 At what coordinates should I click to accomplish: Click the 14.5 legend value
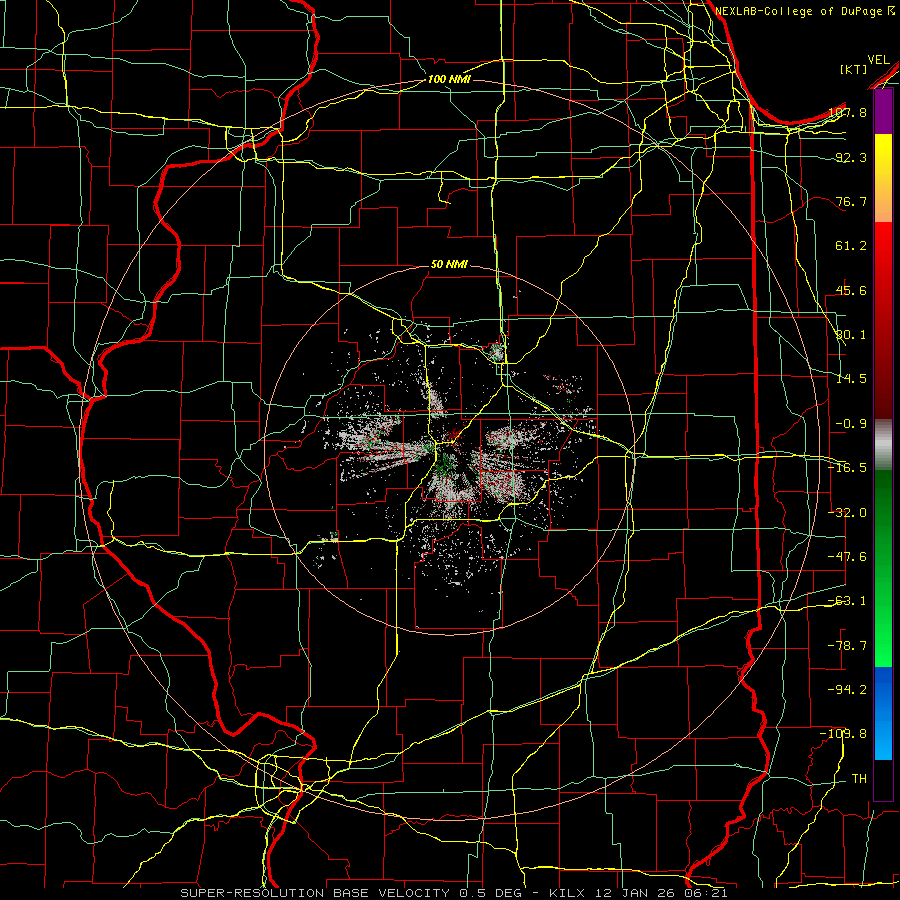(x=851, y=379)
